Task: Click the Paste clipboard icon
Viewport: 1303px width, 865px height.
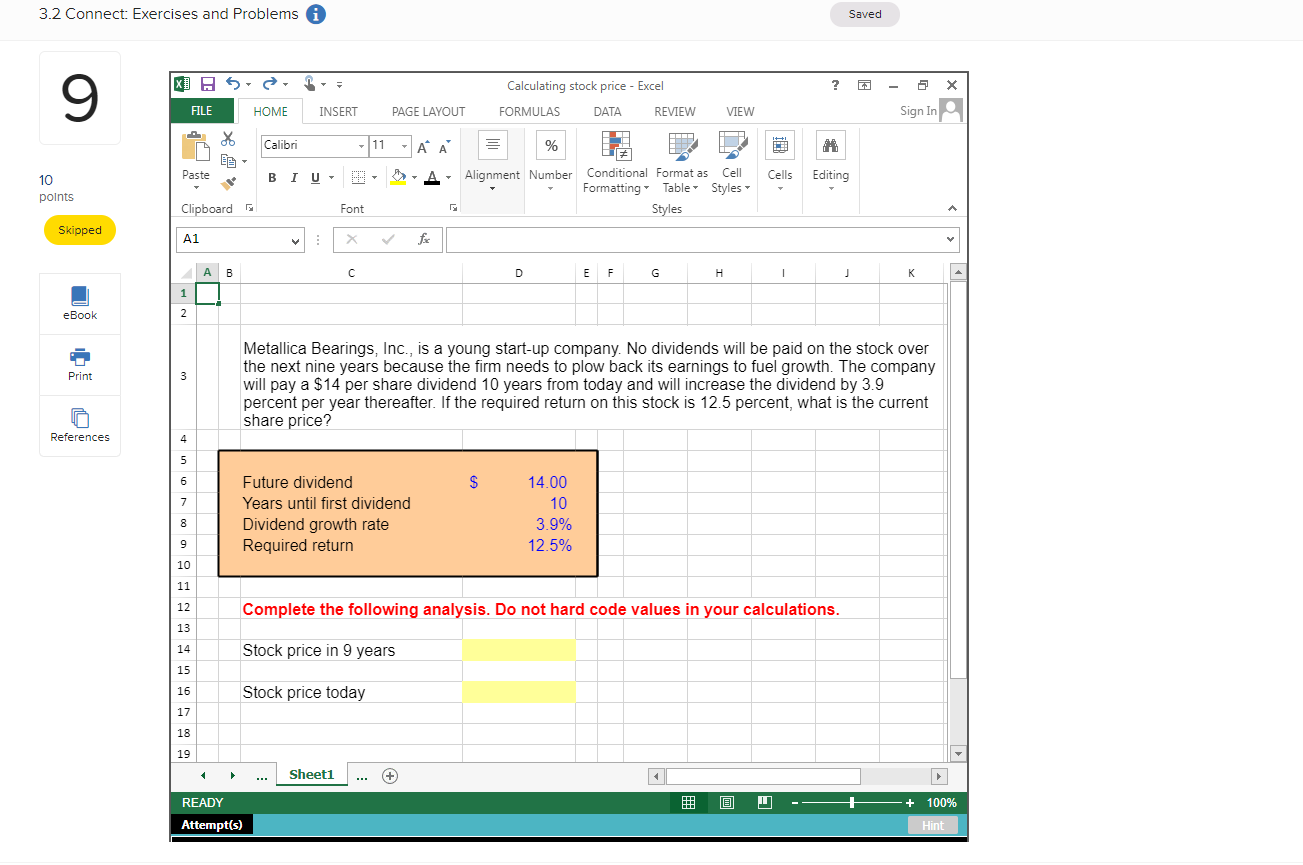Action: click(x=196, y=147)
